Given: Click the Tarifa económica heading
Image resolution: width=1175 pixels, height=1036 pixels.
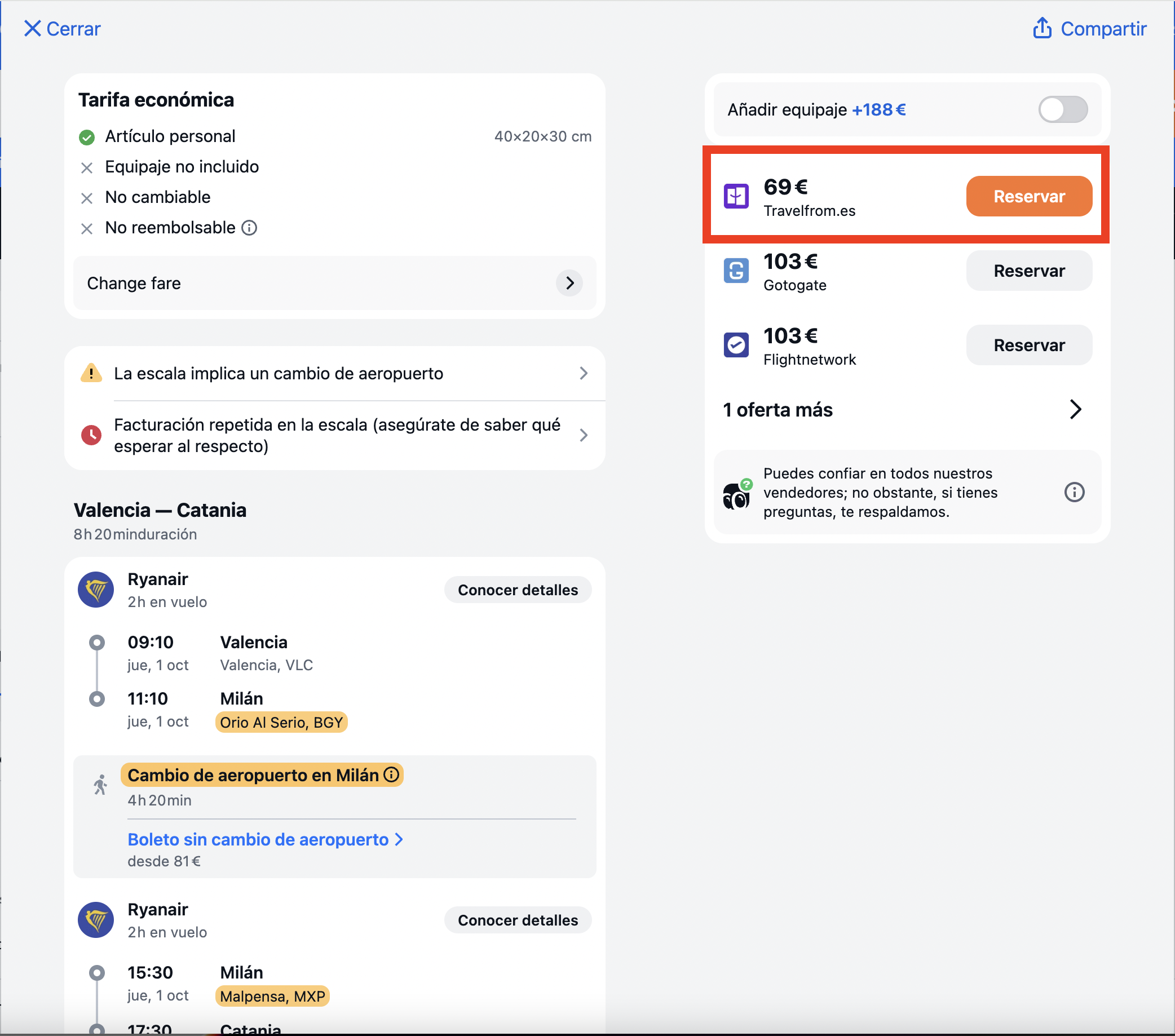Looking at the screenshot, I should coord(156,100).
